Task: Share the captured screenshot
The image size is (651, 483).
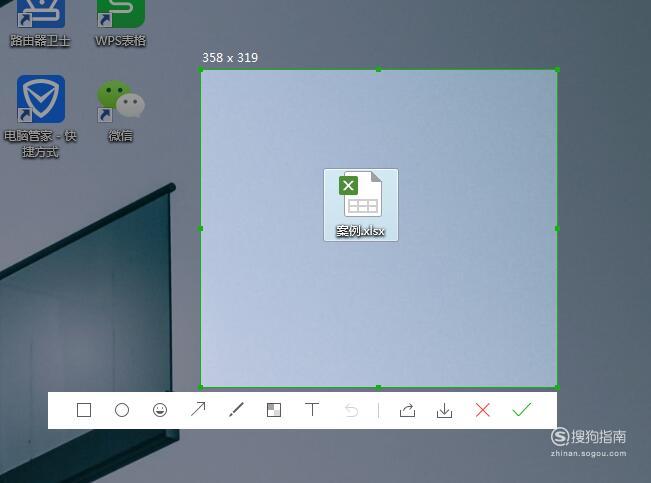Action: click(407, 410)
